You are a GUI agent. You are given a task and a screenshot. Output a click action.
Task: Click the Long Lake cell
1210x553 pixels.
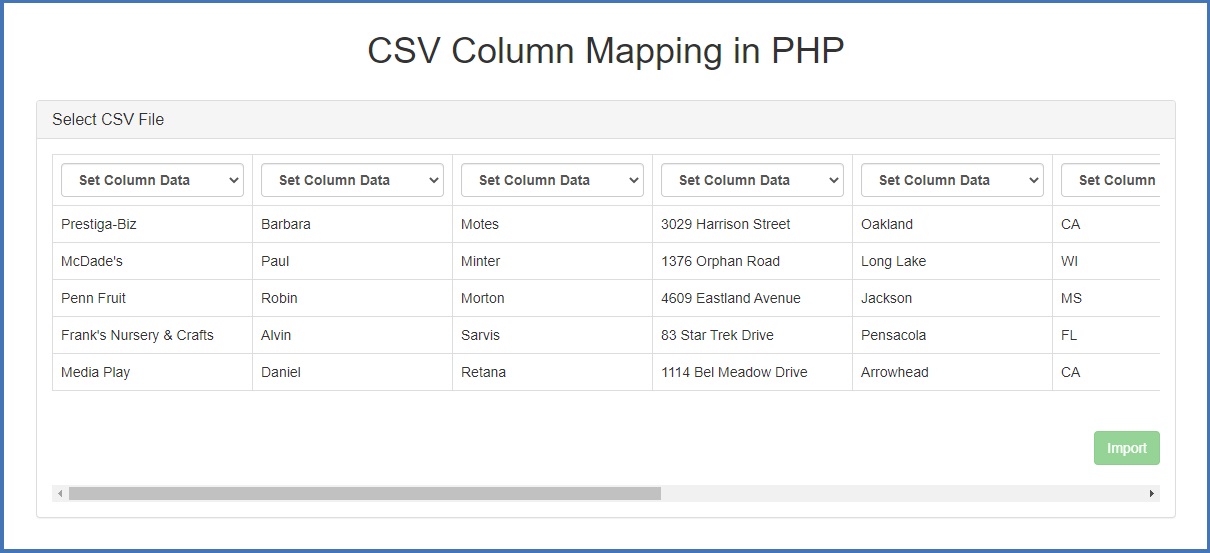point(952,261)
